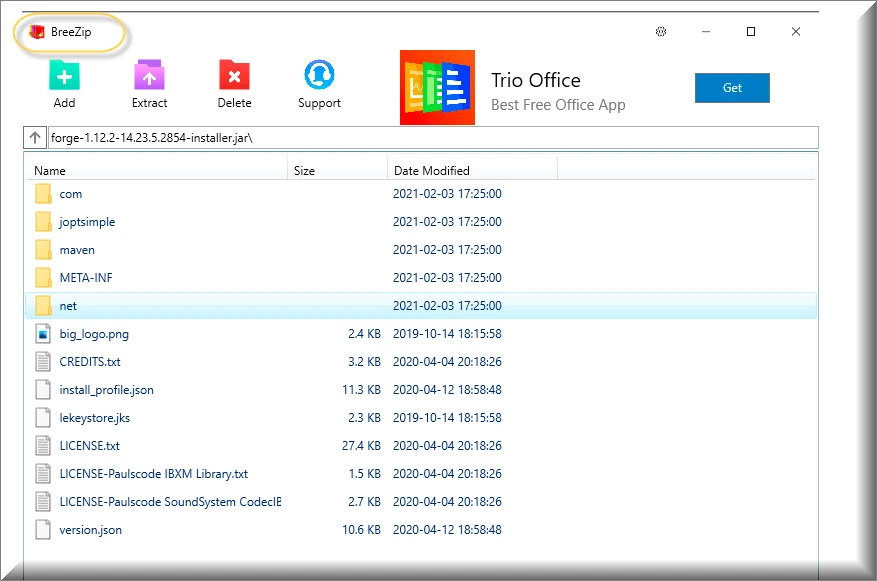Image resolution: width=877 pixels, height=581 pixels.
Task: Select the net folder icon
Action: point(43,306)
